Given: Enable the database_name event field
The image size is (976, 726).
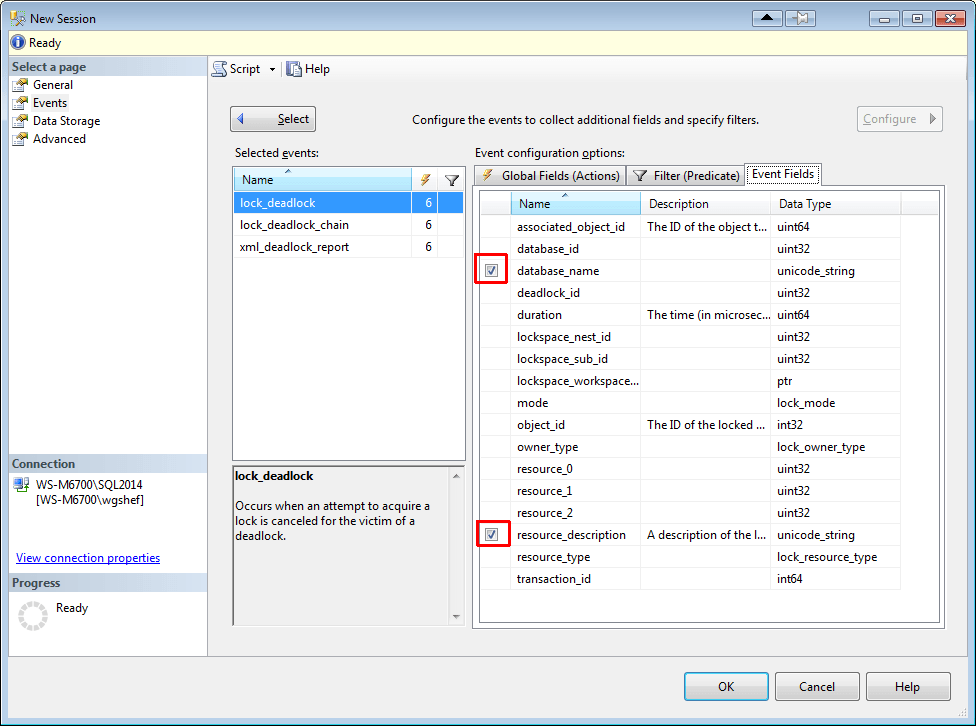Looking at the screenshot, I should click(490, 268).
